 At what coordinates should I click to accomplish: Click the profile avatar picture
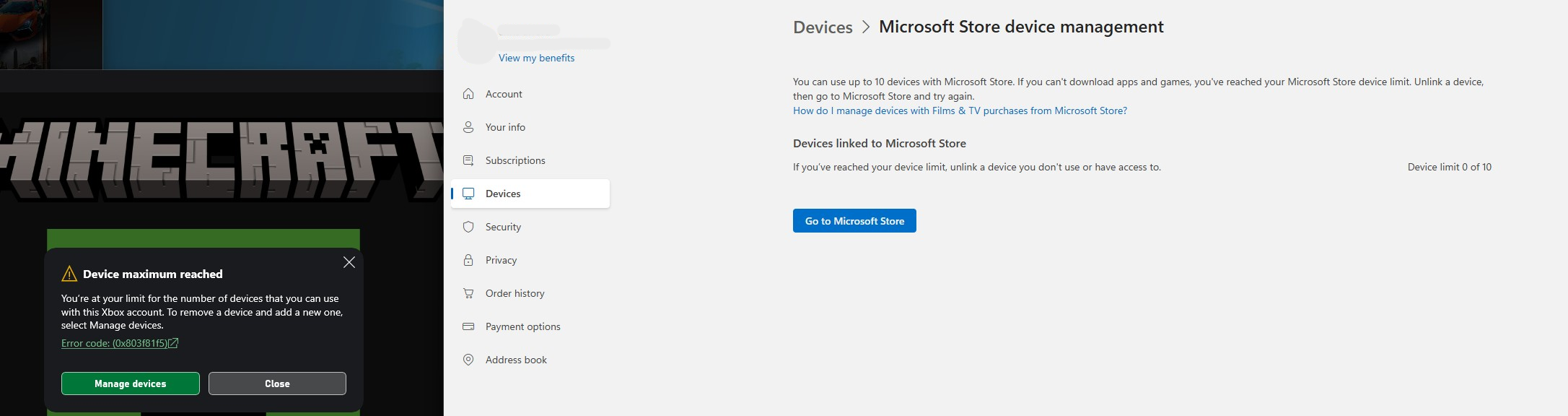point(476,41)
